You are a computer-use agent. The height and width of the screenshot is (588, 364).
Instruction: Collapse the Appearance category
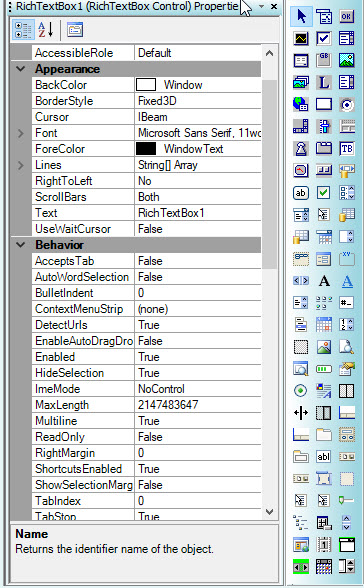click(x=21, y=69)
